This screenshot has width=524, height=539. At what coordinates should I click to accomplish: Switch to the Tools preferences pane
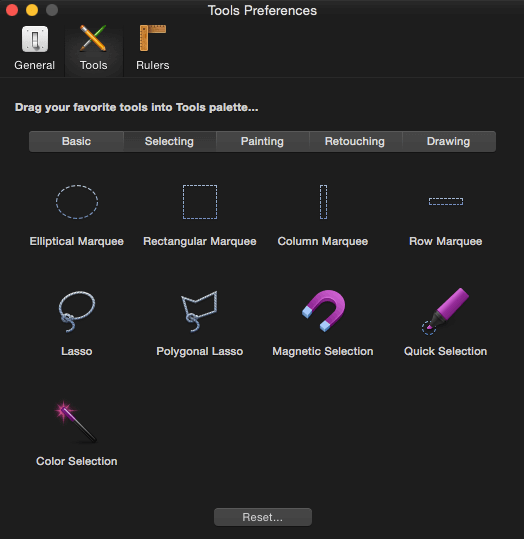coord(94,48)
